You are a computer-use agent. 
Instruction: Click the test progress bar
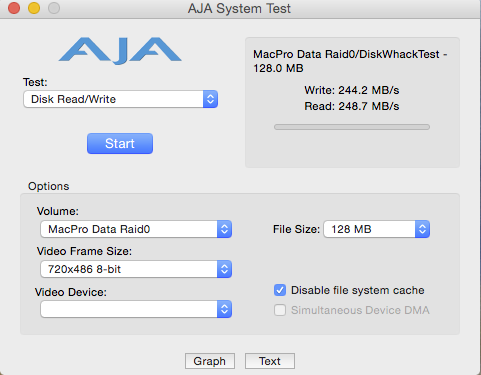(x=352, y=127)
